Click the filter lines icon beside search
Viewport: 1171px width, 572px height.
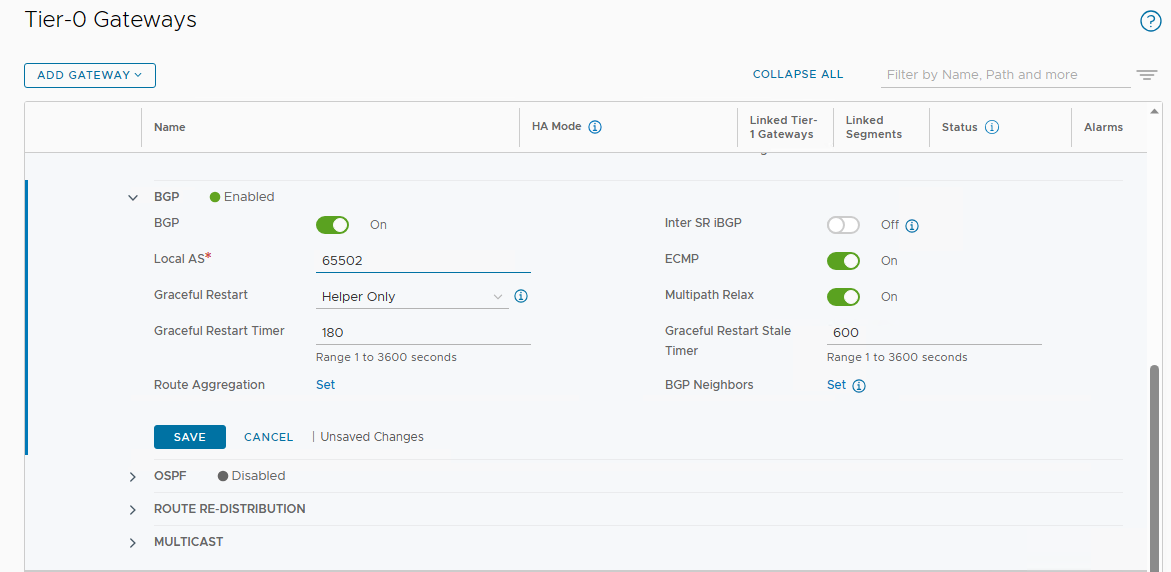click(1146, 75)
